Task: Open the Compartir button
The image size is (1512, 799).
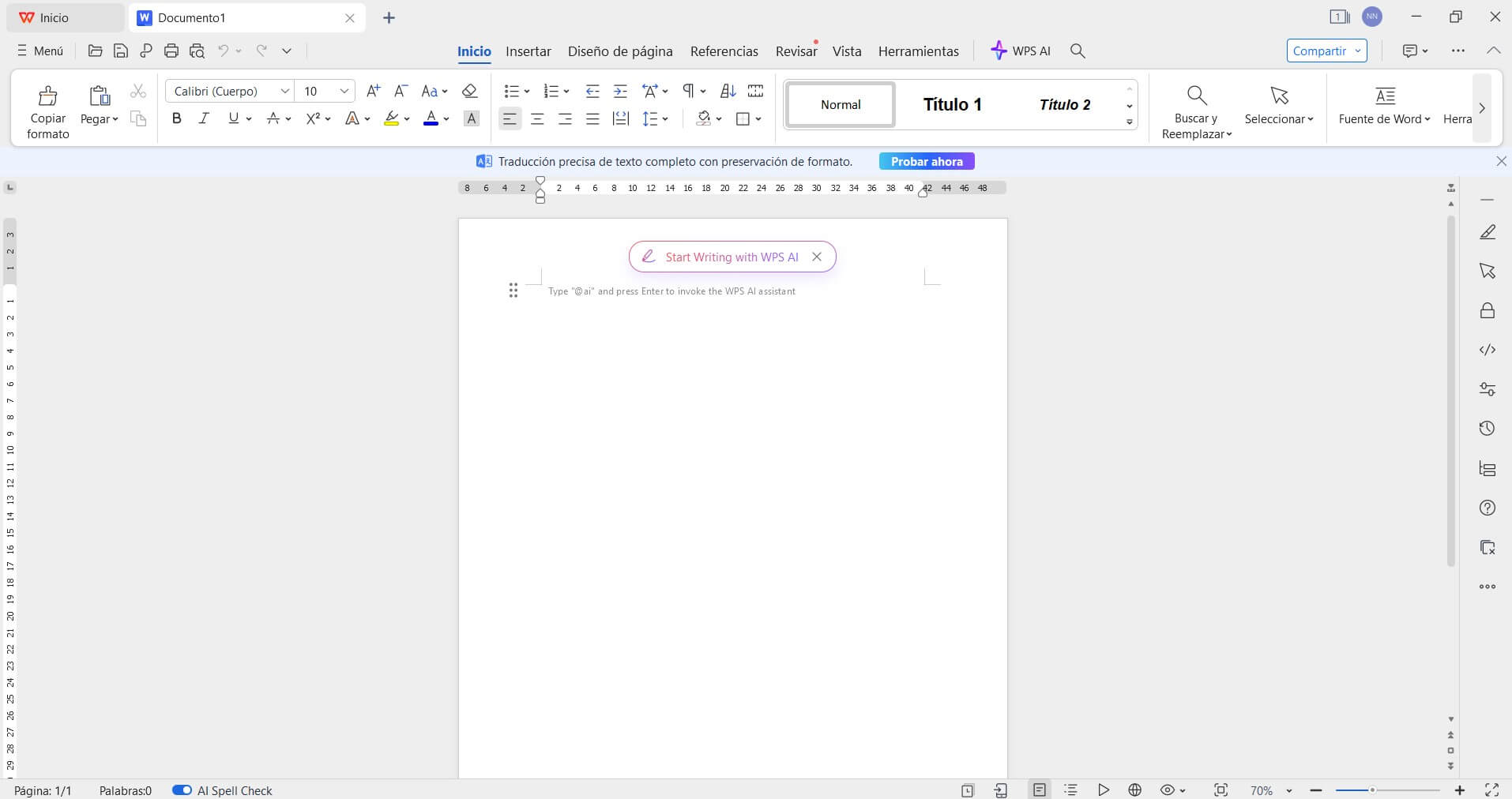Action: click(1319, 50)
